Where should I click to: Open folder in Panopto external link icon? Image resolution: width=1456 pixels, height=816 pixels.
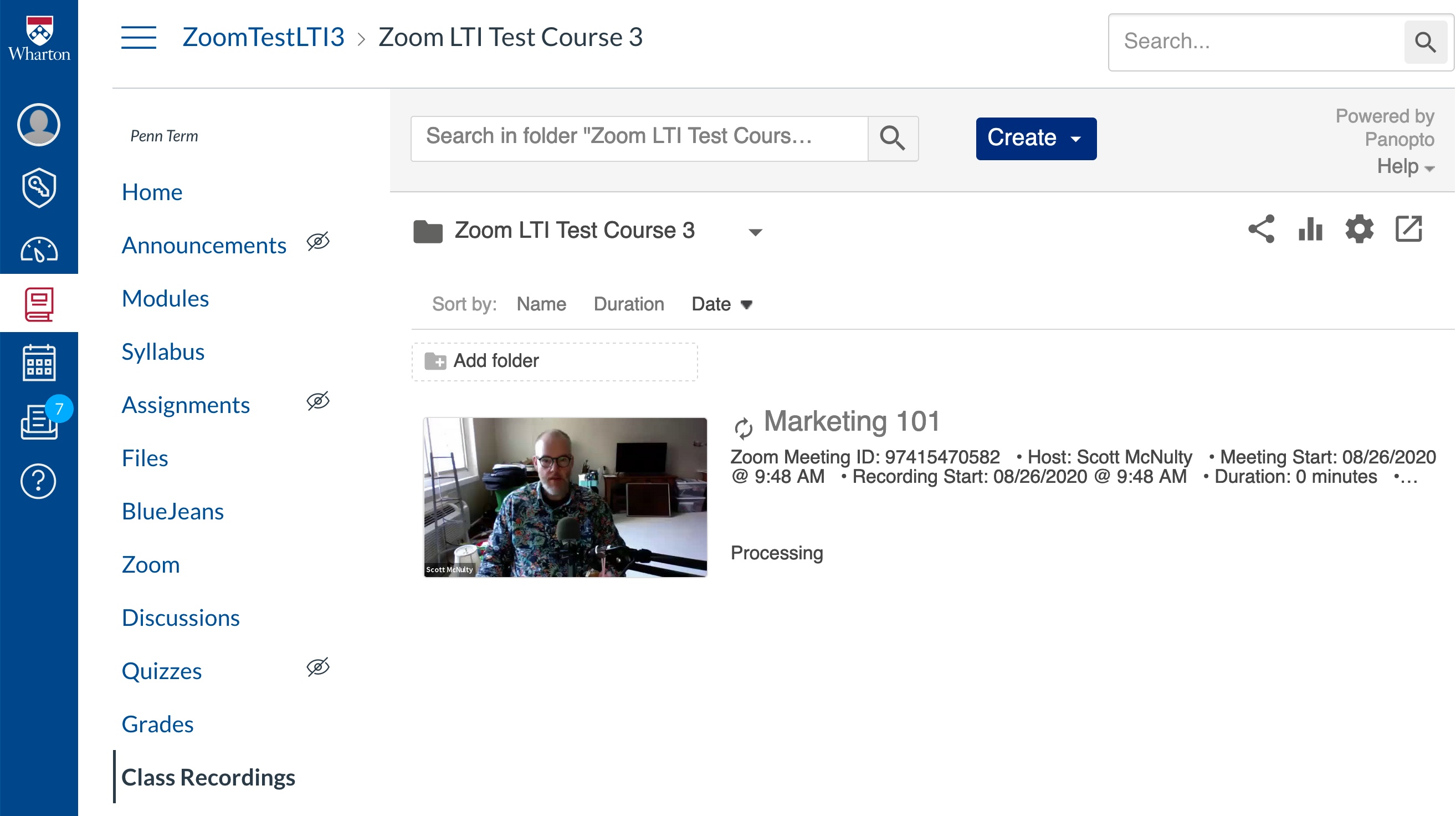1408,229
